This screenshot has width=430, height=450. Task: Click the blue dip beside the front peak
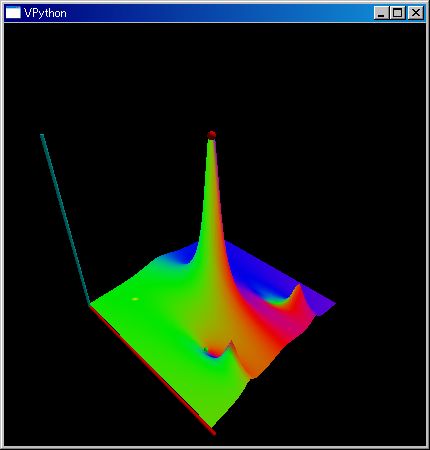(212, 354)
